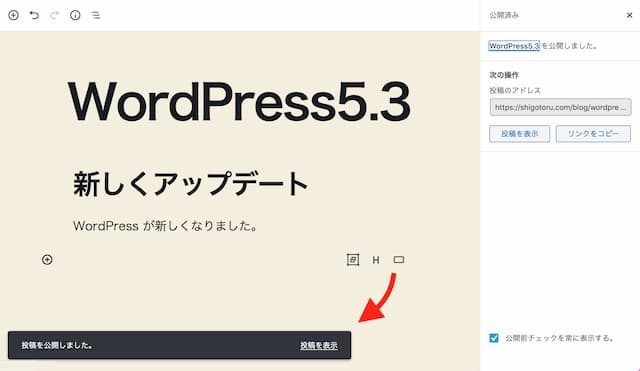Close the 公開済み publish panel
The height and width of the screenshot is (371, 640).
pyautogui.click(x=629, y=15)
